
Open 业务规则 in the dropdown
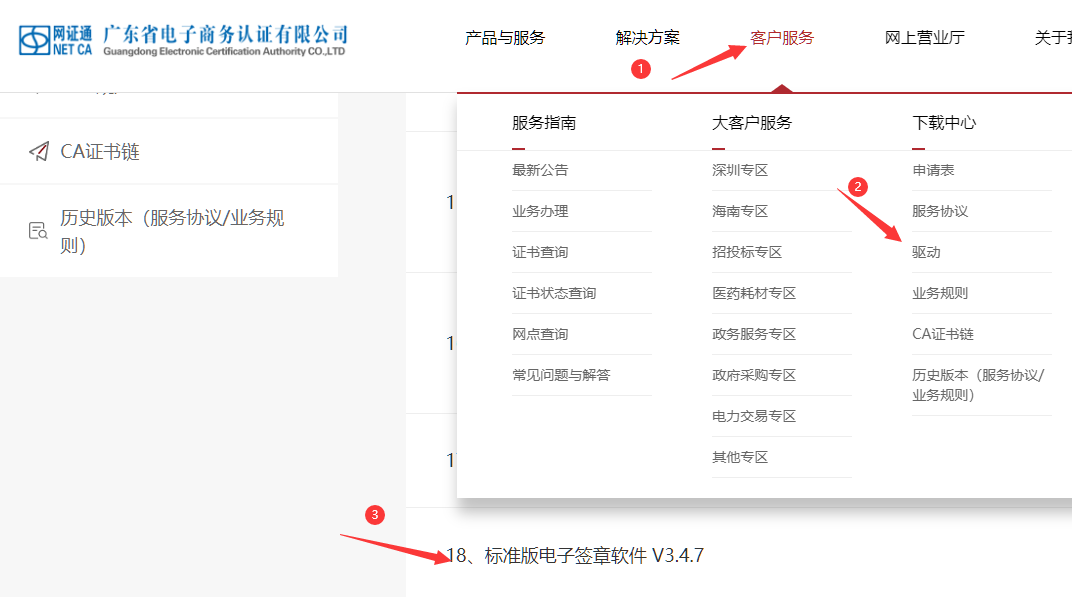coord(940,293)
